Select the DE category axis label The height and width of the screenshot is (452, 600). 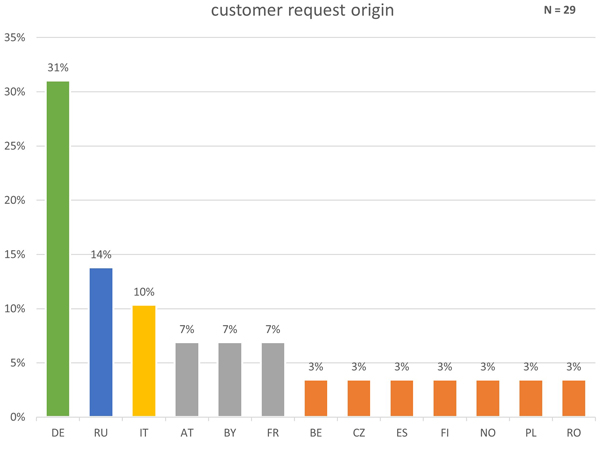click(x=58, y=433)
